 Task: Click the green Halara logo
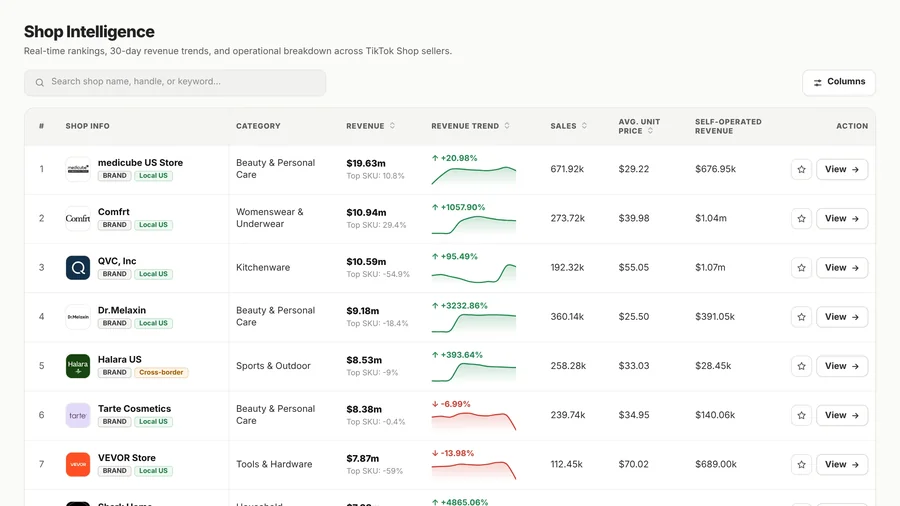[78, 366]
